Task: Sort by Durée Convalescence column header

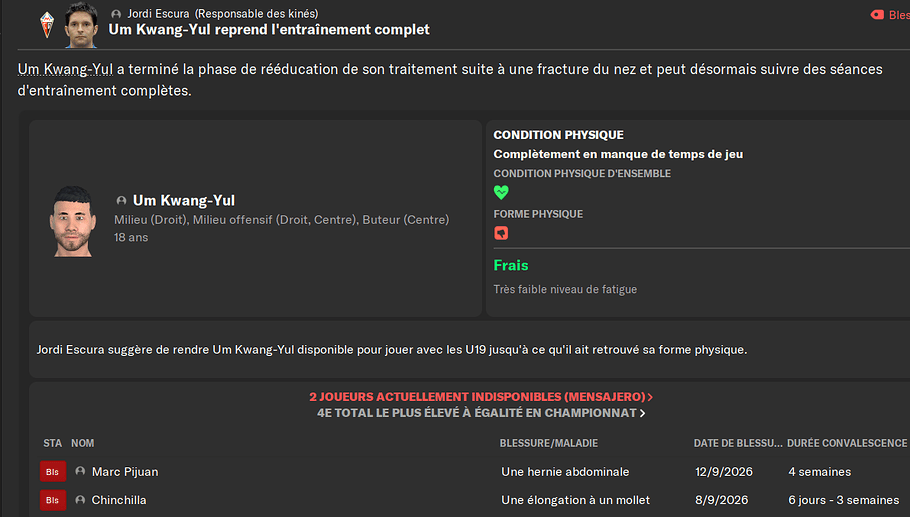Action: [847, 443]
